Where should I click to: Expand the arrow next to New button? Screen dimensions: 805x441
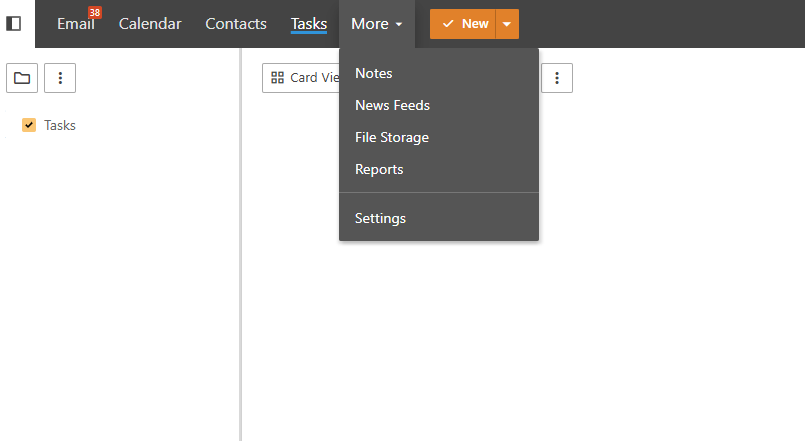point(507,24)
